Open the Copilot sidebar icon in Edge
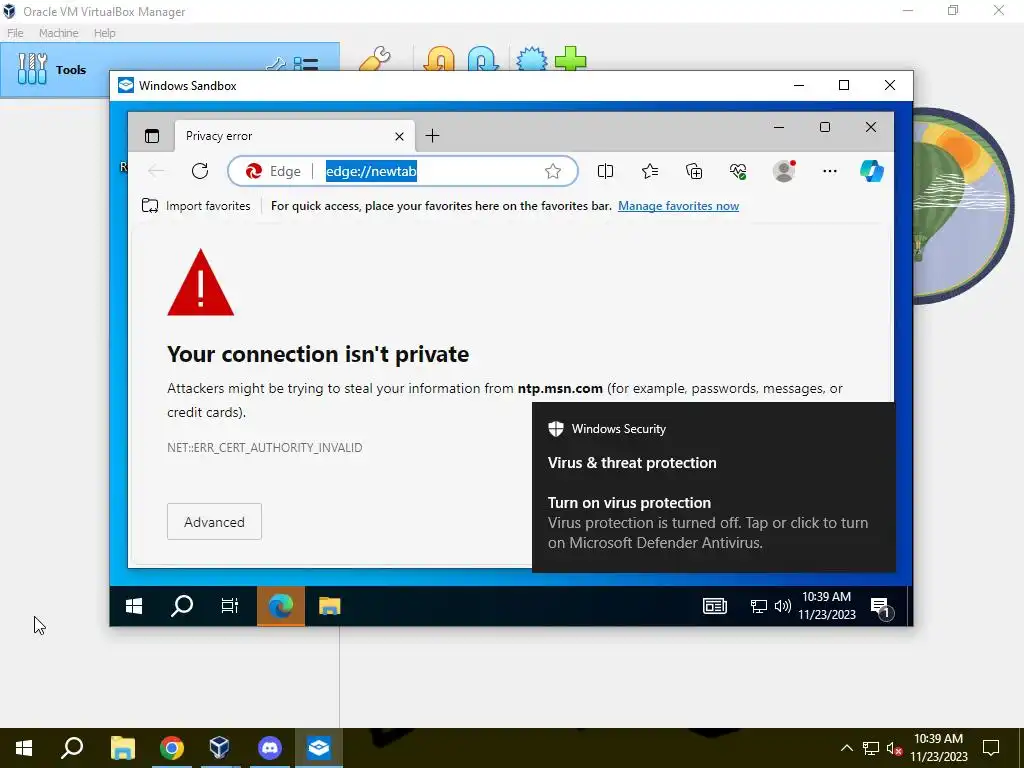Screen dimensions: 1024x768 [872, 171]
